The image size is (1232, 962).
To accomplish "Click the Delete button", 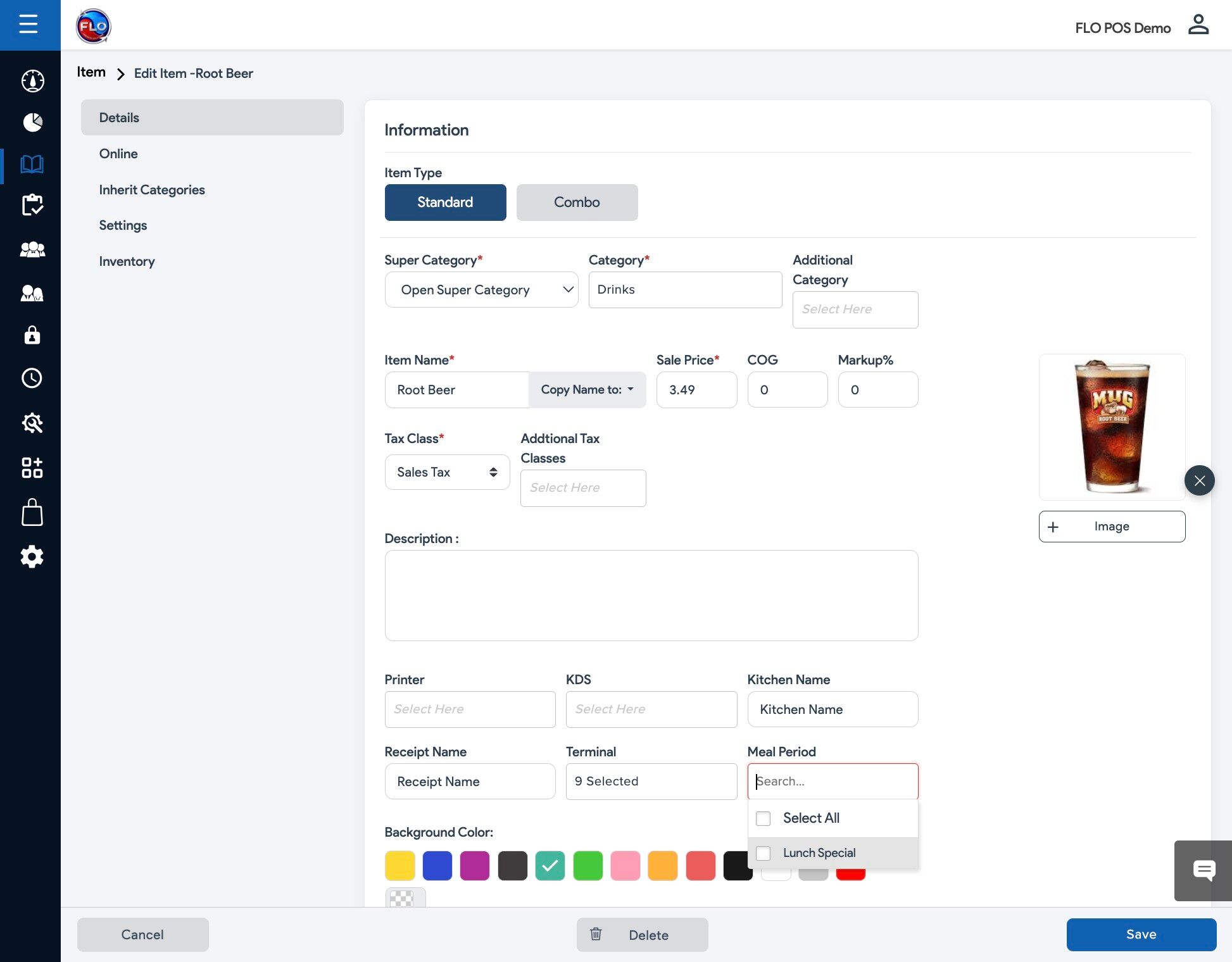I will (642, 935).
